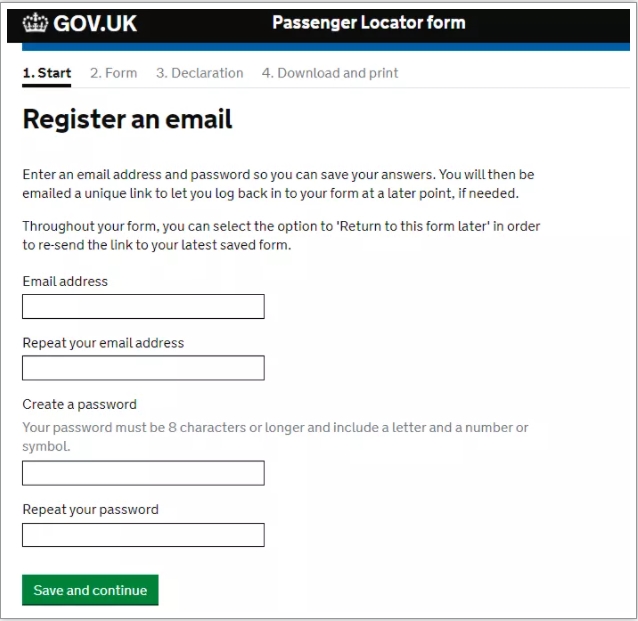This screenshot has height=621, width=638.
Task: Switch to the 2. Form step tab
Action: click(114, 73)
